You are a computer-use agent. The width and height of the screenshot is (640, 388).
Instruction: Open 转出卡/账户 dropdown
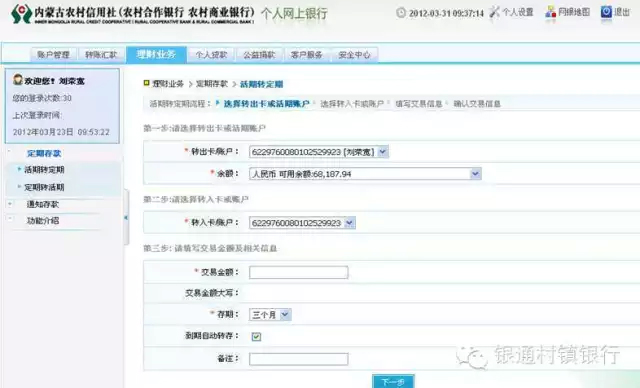[319, 152]
